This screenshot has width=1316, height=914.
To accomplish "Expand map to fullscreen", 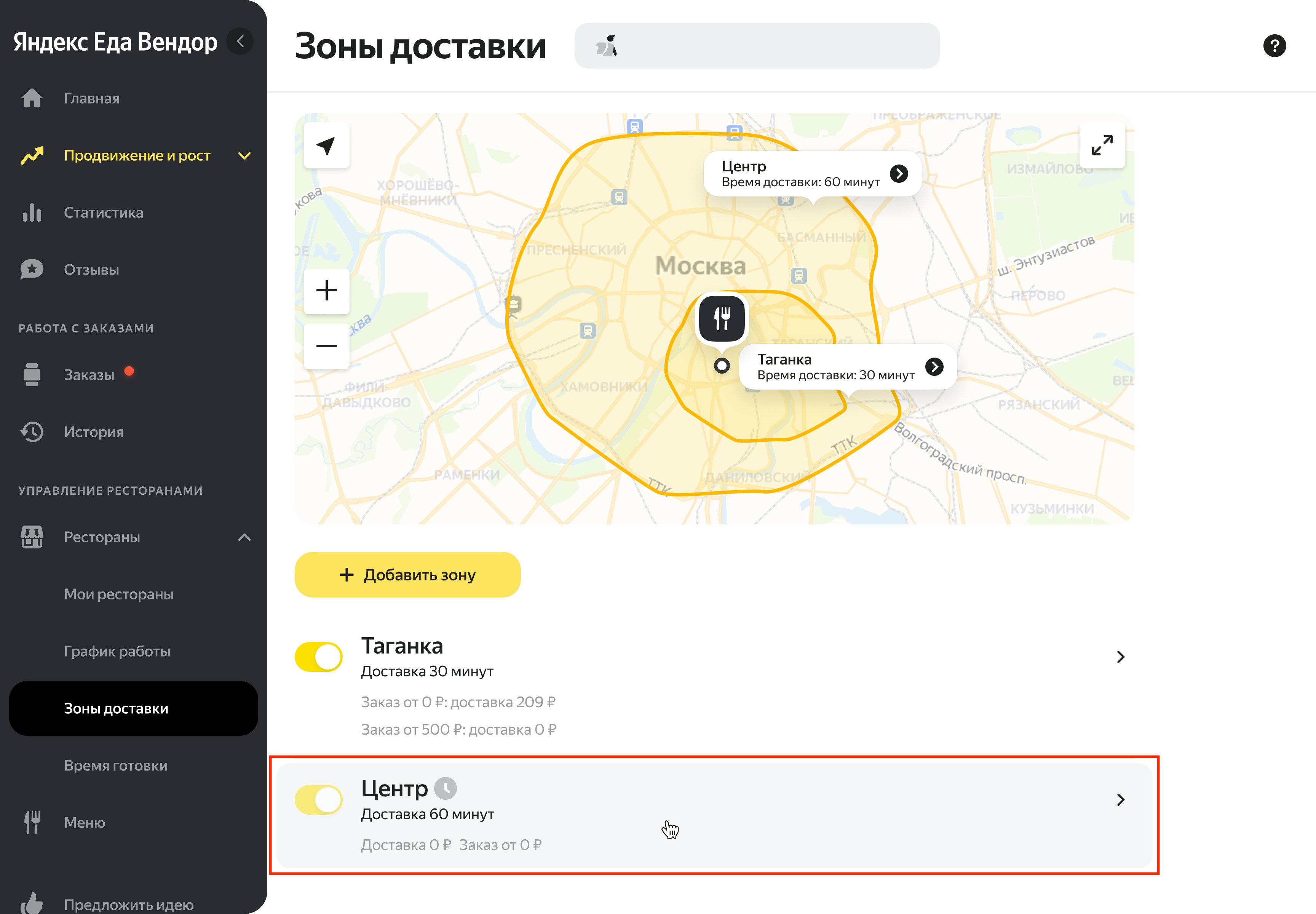I will [1102, 145].
